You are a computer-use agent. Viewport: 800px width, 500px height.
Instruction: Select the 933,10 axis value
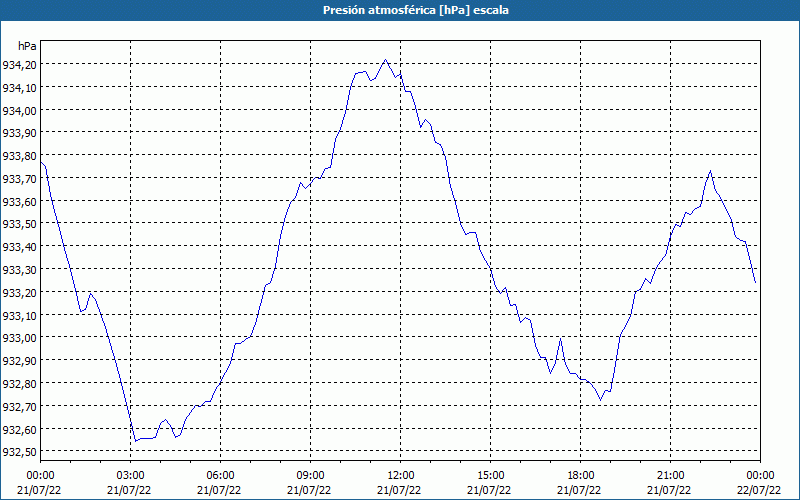pyautogui.click(x=19, y=315)
